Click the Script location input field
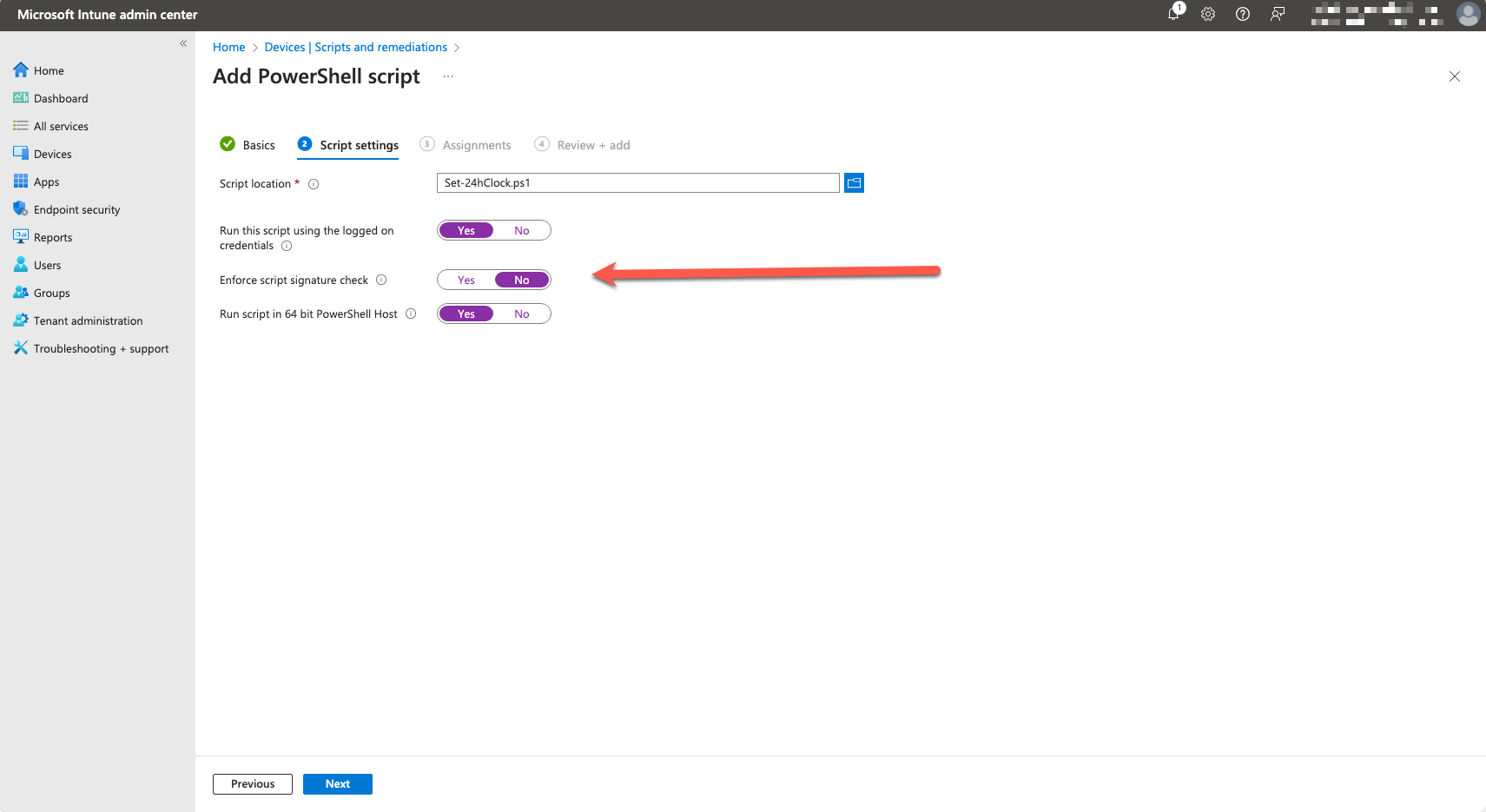 coord(637,182)
